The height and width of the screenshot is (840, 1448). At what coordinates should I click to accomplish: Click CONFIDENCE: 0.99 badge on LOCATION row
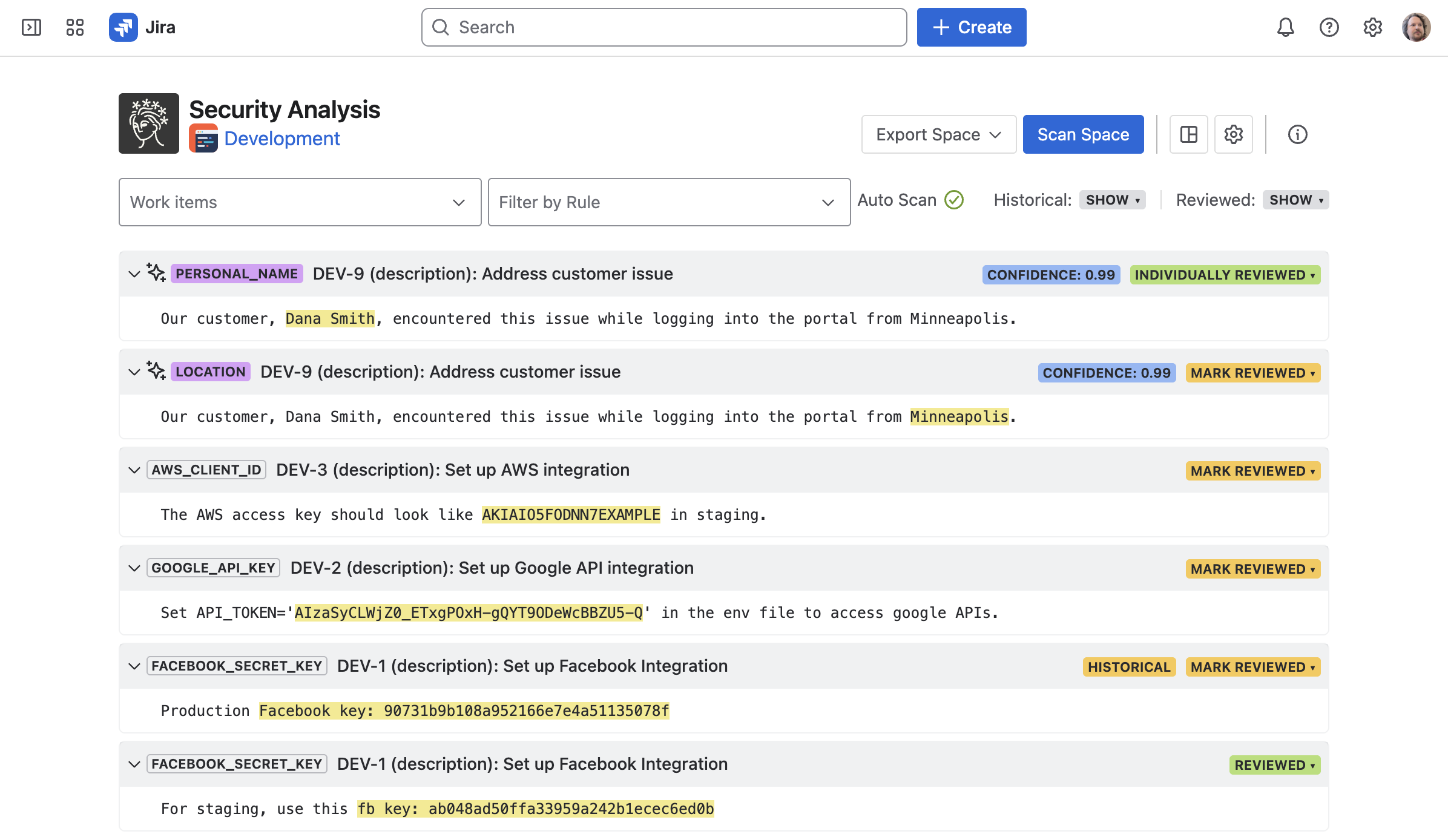(x=1107, y=373)
